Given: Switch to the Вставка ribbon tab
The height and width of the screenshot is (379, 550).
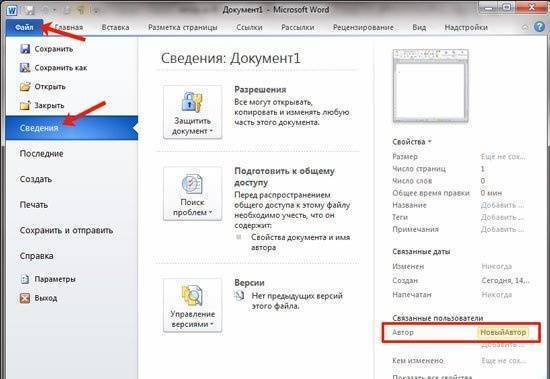Looking at the screenshot, I should tap(115, 27).
